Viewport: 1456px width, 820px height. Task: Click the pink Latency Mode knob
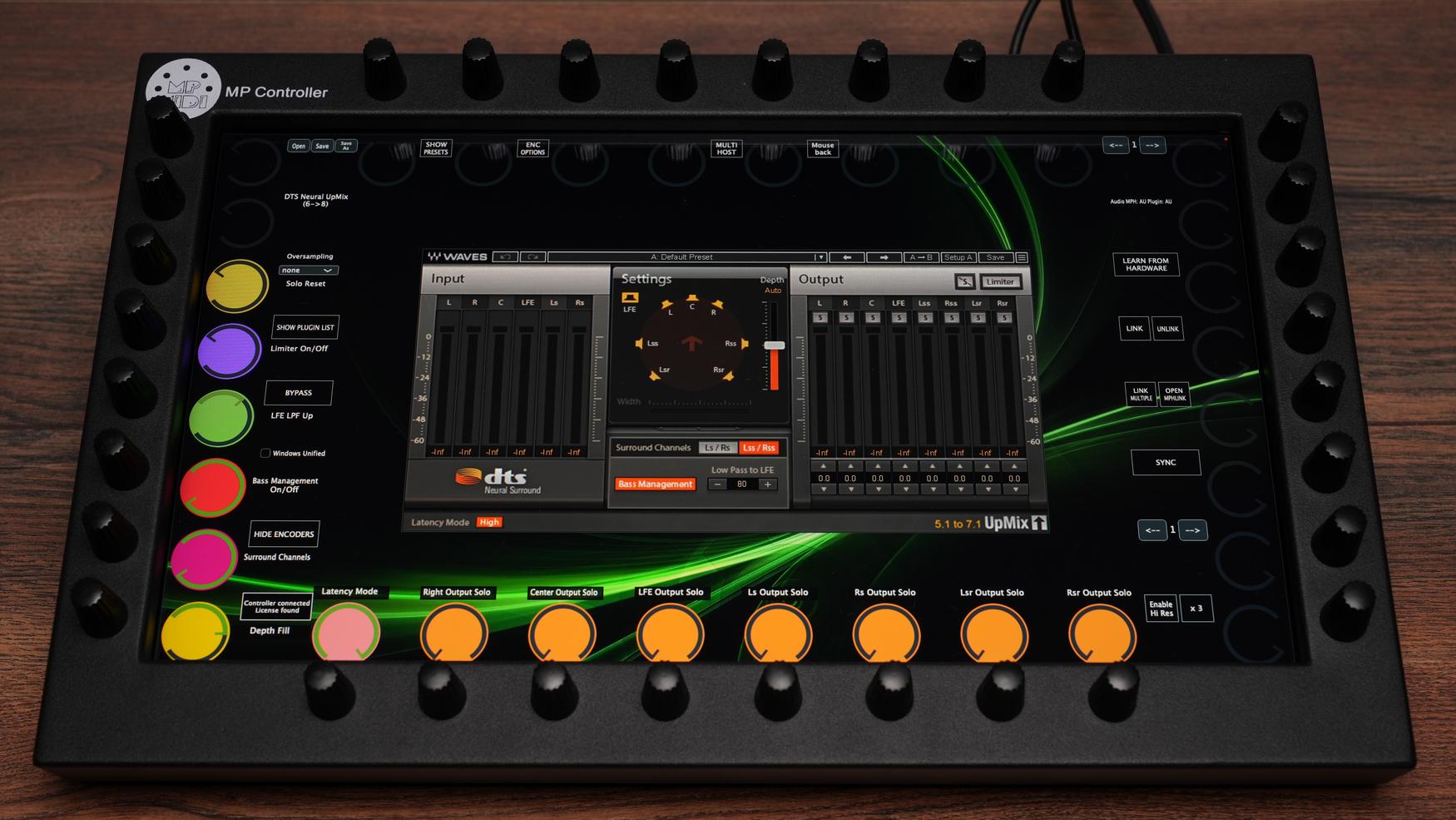click(x=346, y=634)
